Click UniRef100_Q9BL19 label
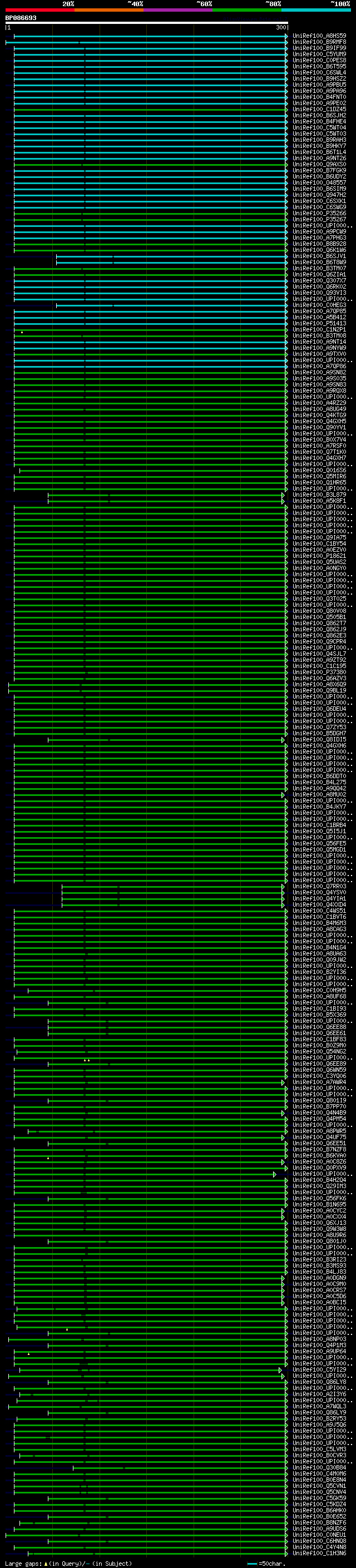The image size is (356, 1568). (x=319, y=690)
